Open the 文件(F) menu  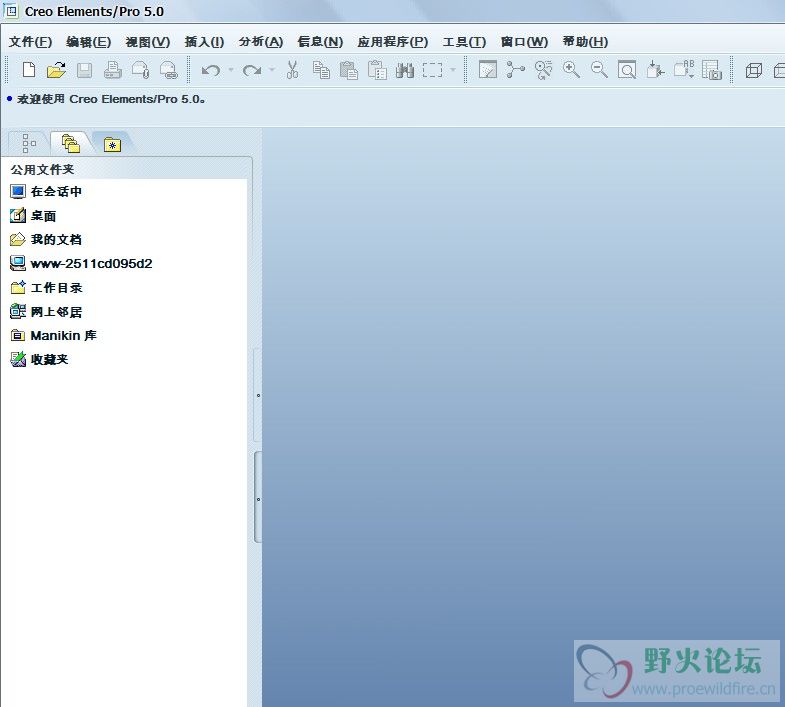(31, 42)
